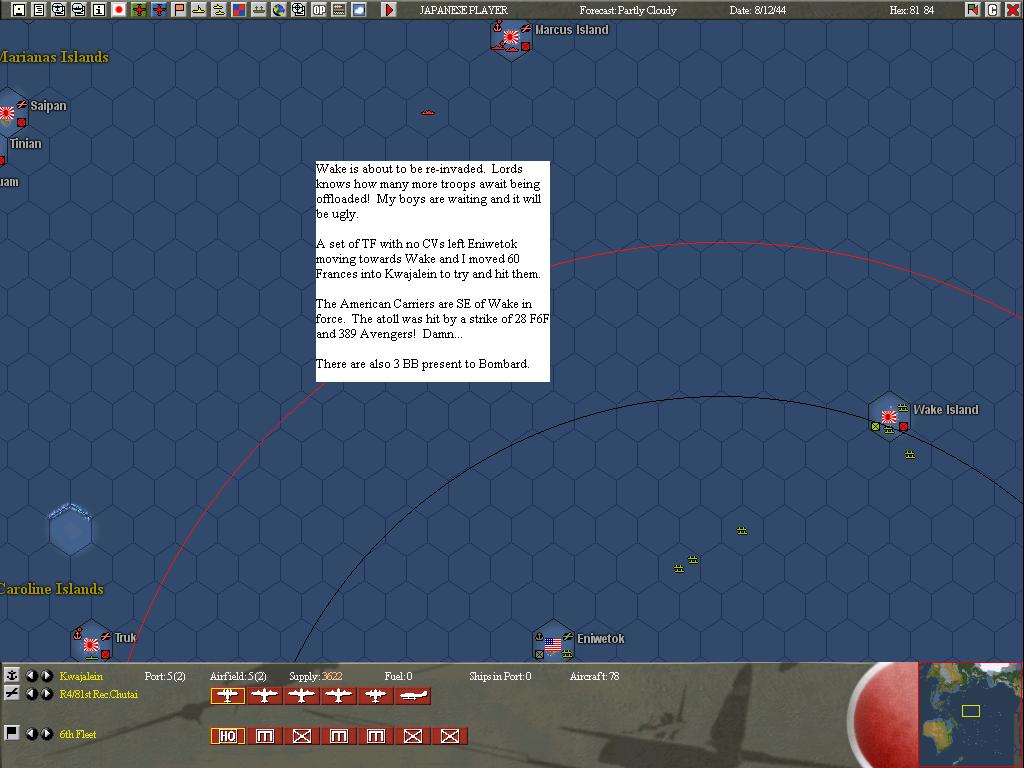Click the red and blue squares icon
This screenshot has width=1024, height=768.
[x=239, y=10]
